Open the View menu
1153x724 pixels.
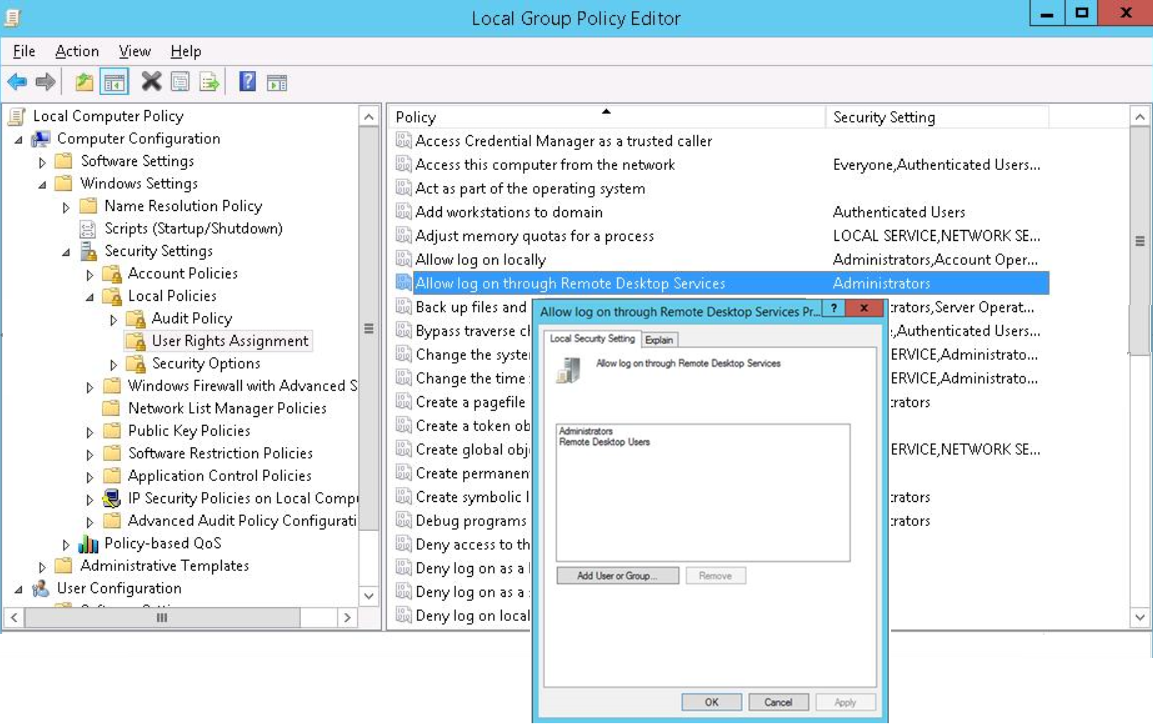(135, 51)
